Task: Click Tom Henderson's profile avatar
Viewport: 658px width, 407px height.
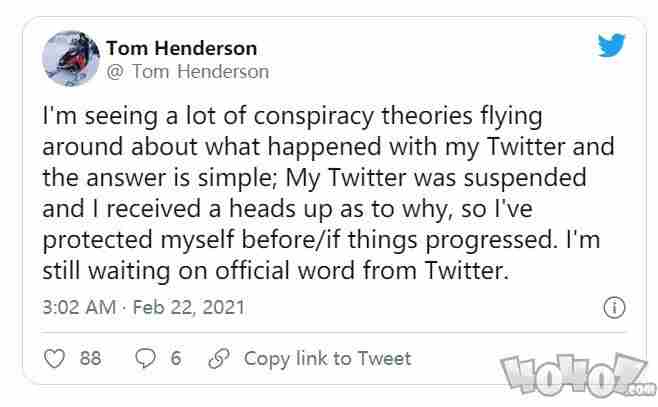Action: click(x=69, y=58)
